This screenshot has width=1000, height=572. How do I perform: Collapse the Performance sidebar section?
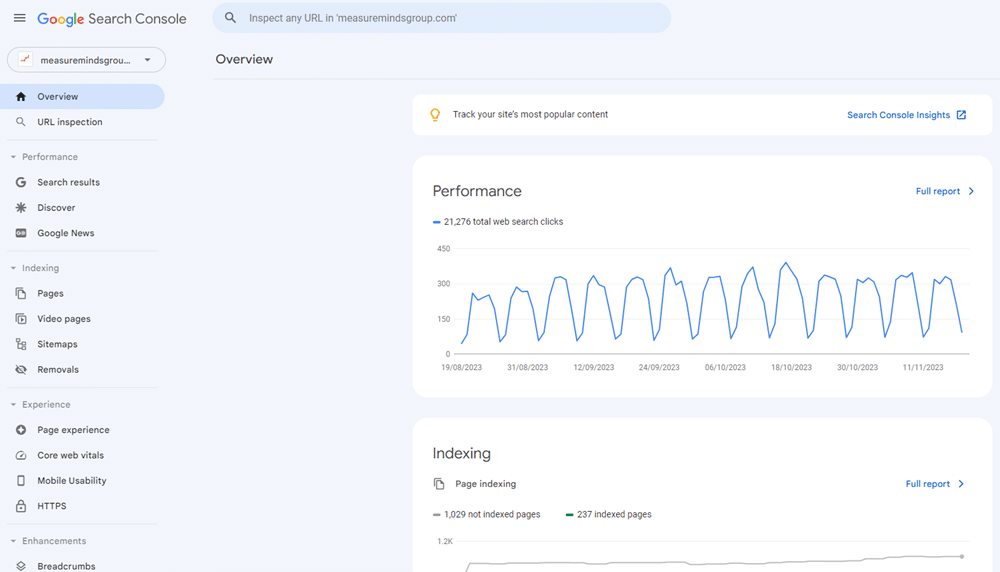[43, 157]
